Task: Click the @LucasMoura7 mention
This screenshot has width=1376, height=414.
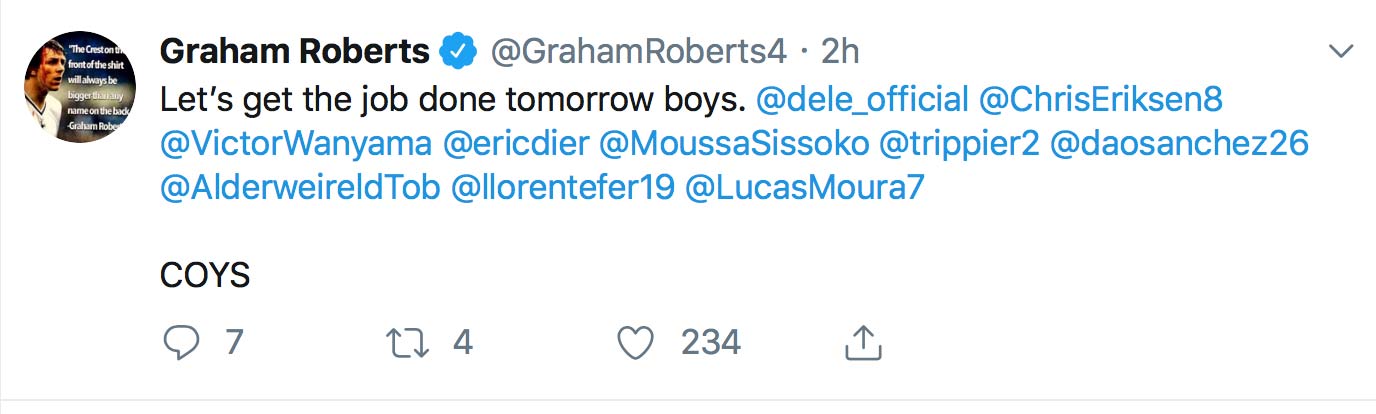Action: pos(805,189)
